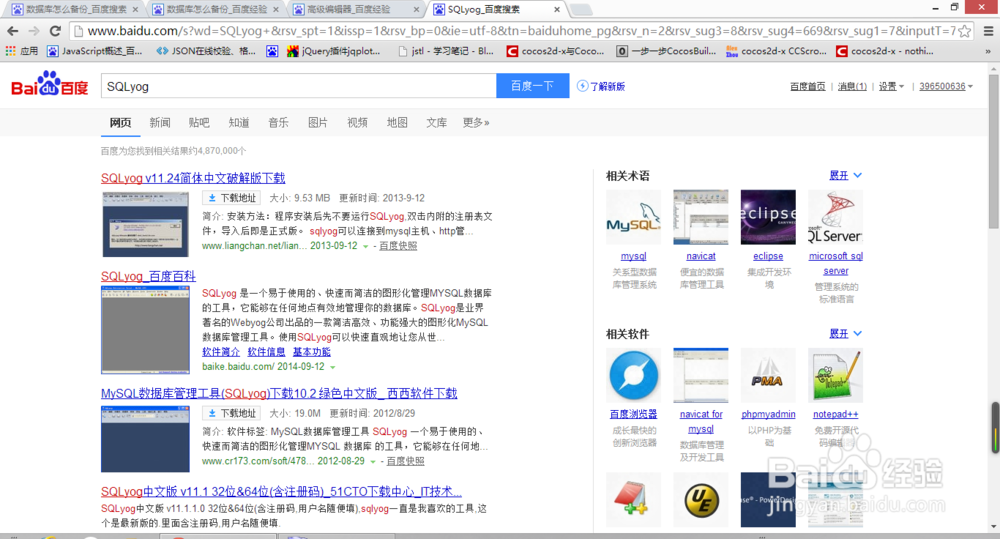
Task: Click the UltraEdit UE icon
Action: point(701,499)
